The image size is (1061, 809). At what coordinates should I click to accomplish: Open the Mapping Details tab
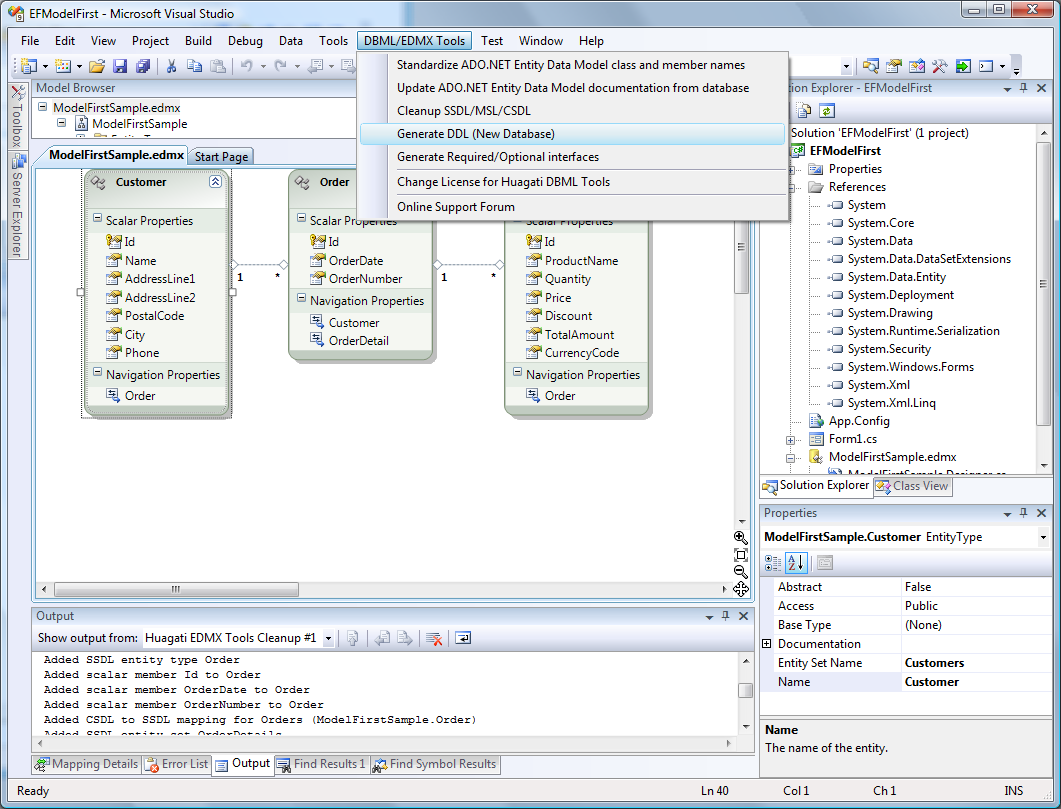[x=87, y=764]
